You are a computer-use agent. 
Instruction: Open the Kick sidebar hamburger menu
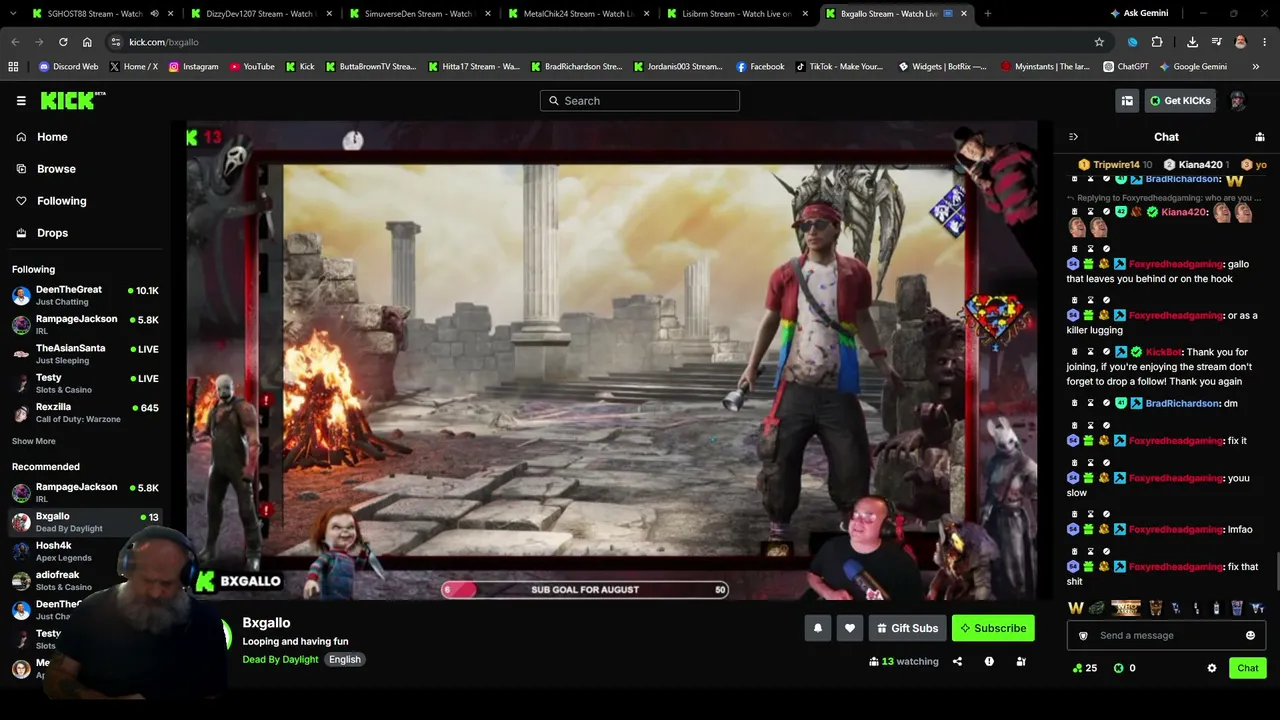(21, 101)
